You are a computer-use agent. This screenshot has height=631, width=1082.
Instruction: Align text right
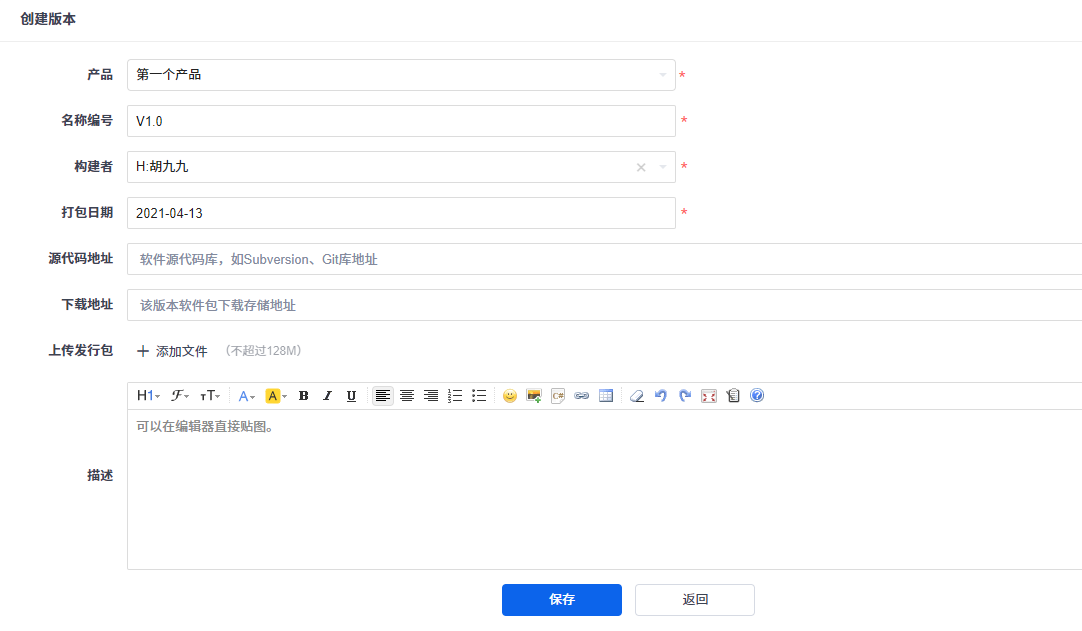pyautogui.click(x=431, y=396)
